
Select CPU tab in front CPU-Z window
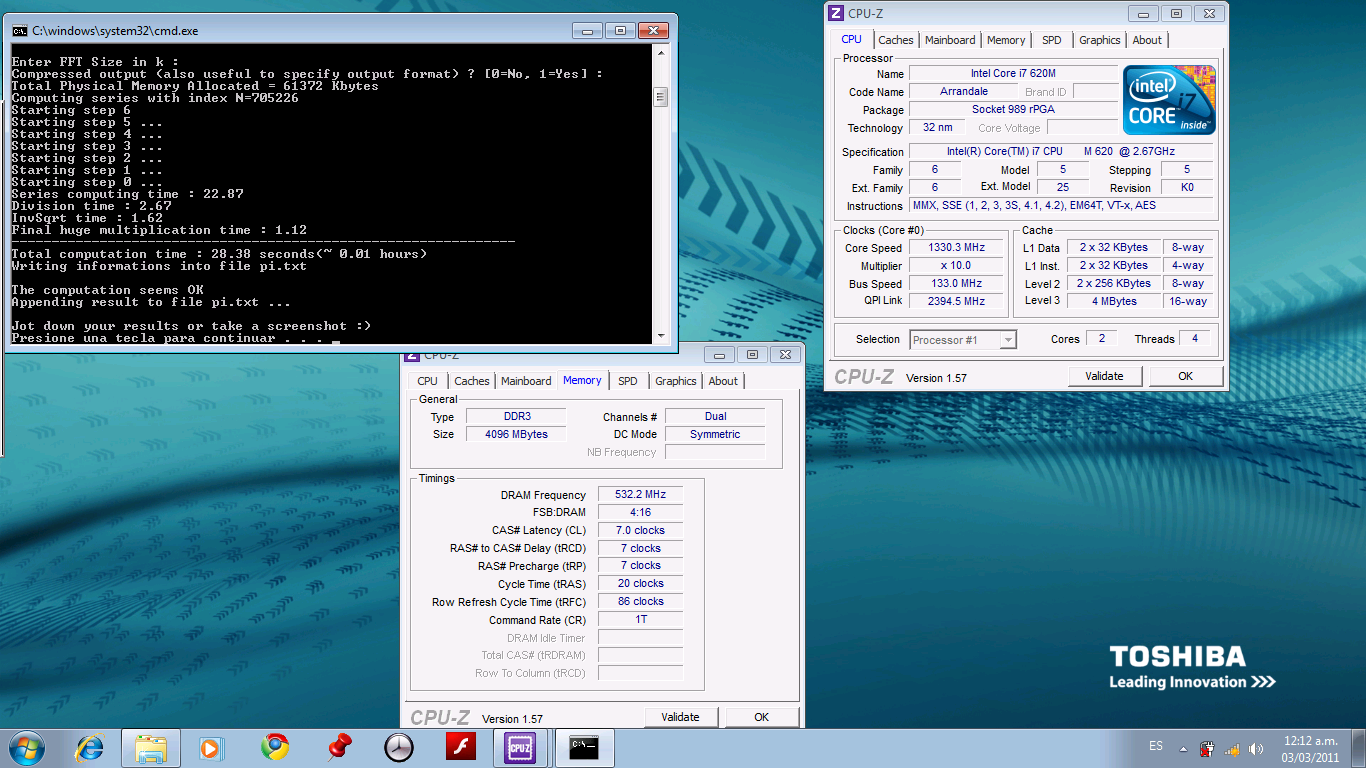(x=851, y=40)
